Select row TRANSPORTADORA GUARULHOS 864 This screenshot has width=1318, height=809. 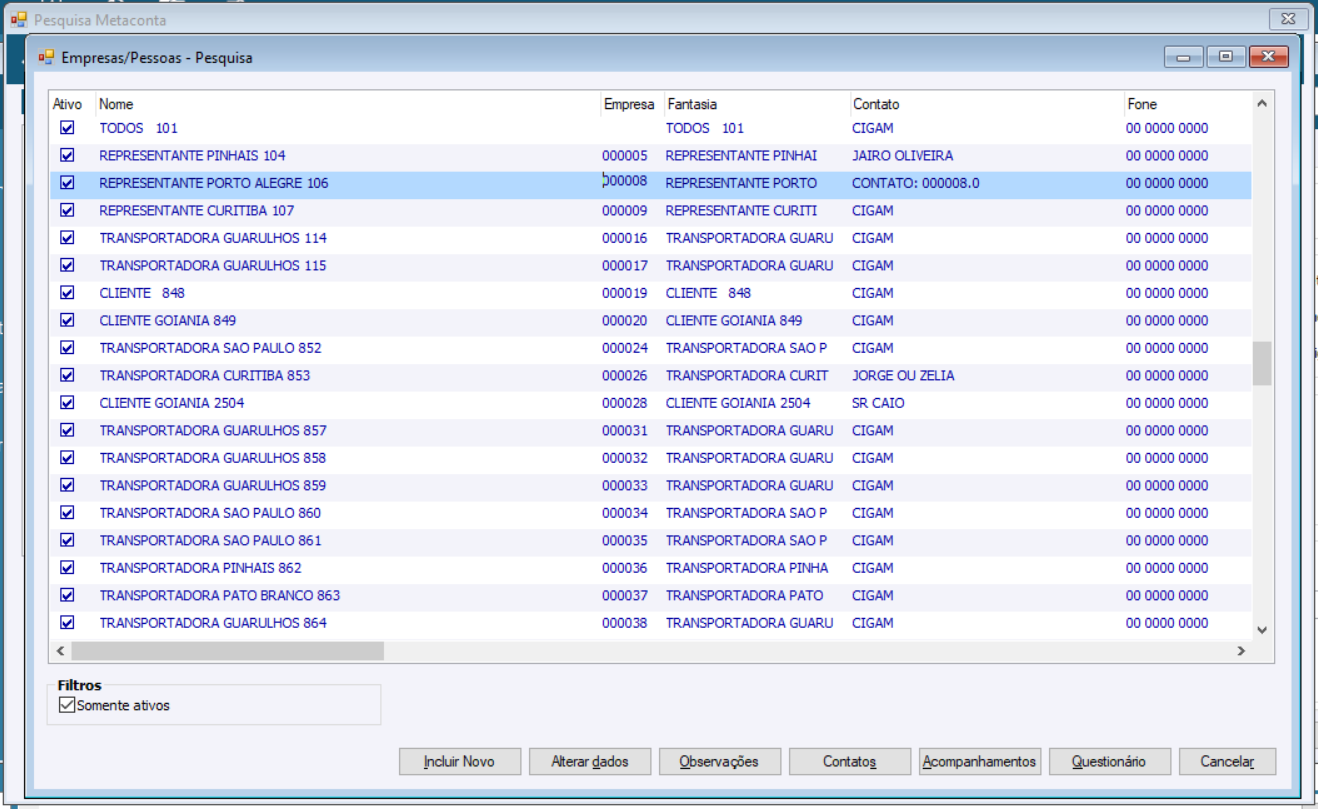650,623
